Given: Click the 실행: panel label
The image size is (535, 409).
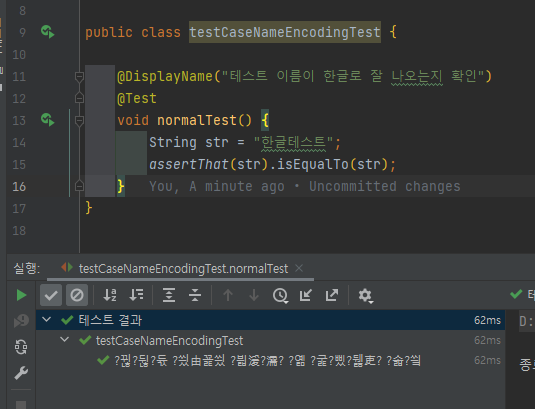Looking at the screenshot, I should [x=27, y=269].
